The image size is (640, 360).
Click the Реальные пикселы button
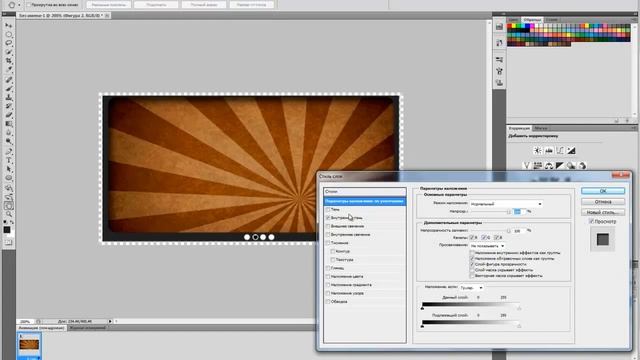pos(109,5)
